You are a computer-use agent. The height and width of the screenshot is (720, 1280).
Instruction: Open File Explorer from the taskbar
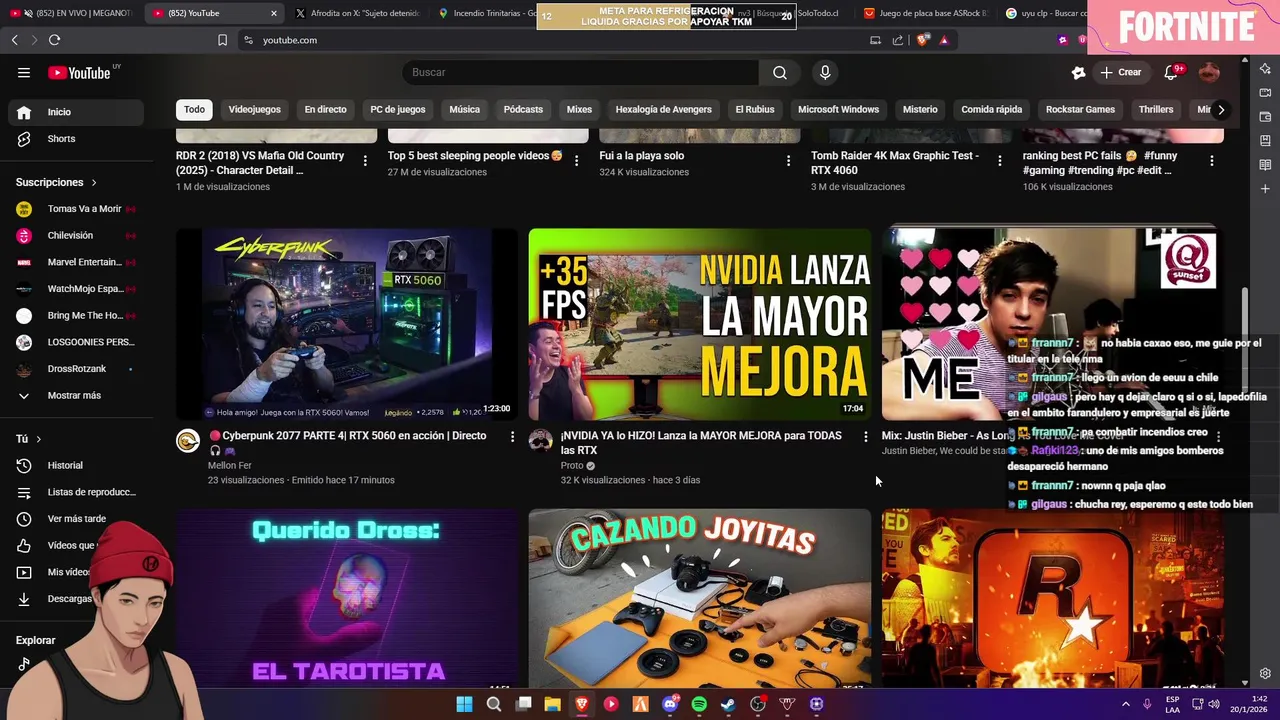(552, 704)
